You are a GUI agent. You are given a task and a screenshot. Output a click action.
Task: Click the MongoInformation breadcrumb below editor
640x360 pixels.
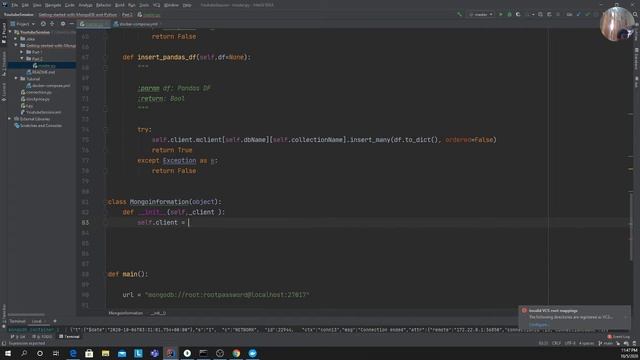coord(126,313)
